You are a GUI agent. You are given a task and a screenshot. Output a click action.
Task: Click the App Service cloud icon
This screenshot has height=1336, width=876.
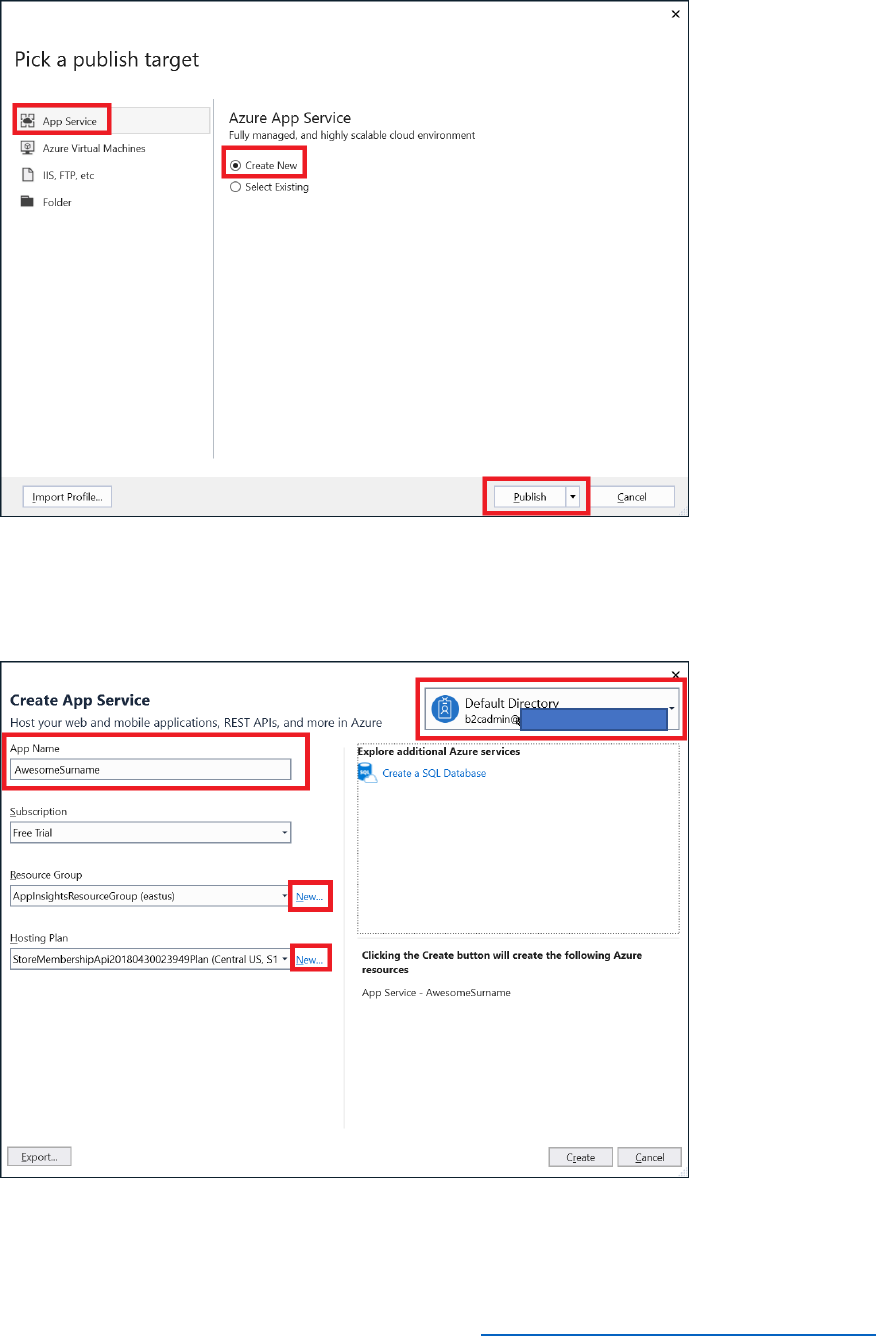tap(28, 121)
